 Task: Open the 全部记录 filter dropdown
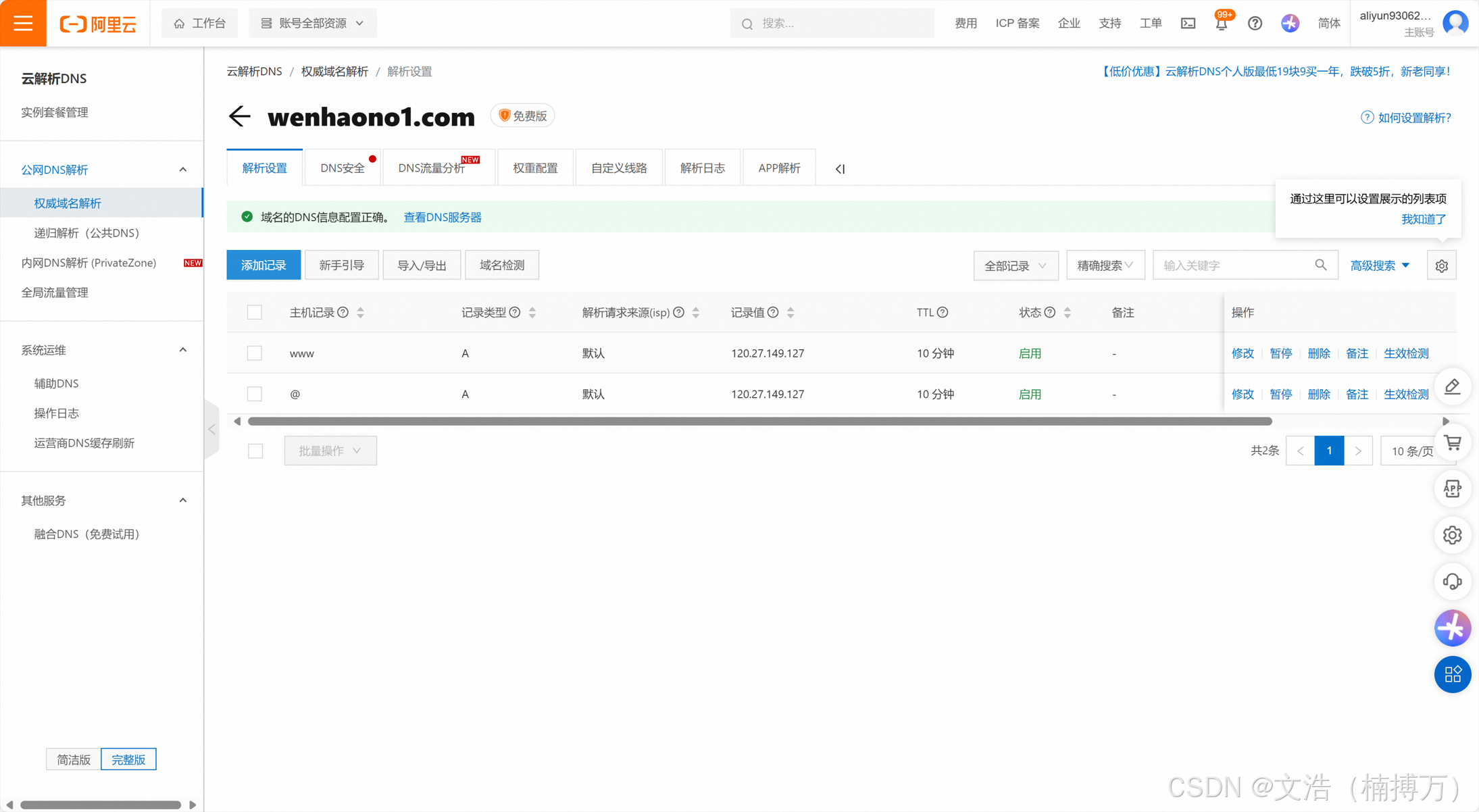coord(1015,265)
